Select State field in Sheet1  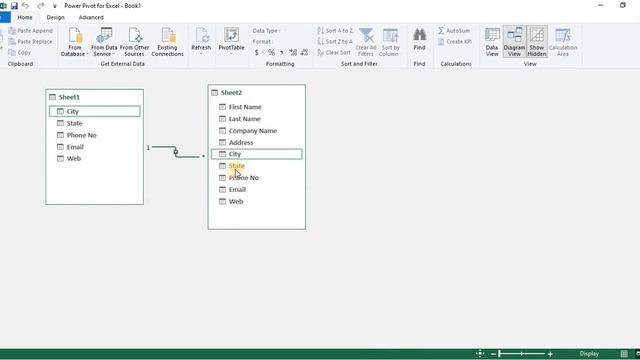click(94, 123)
